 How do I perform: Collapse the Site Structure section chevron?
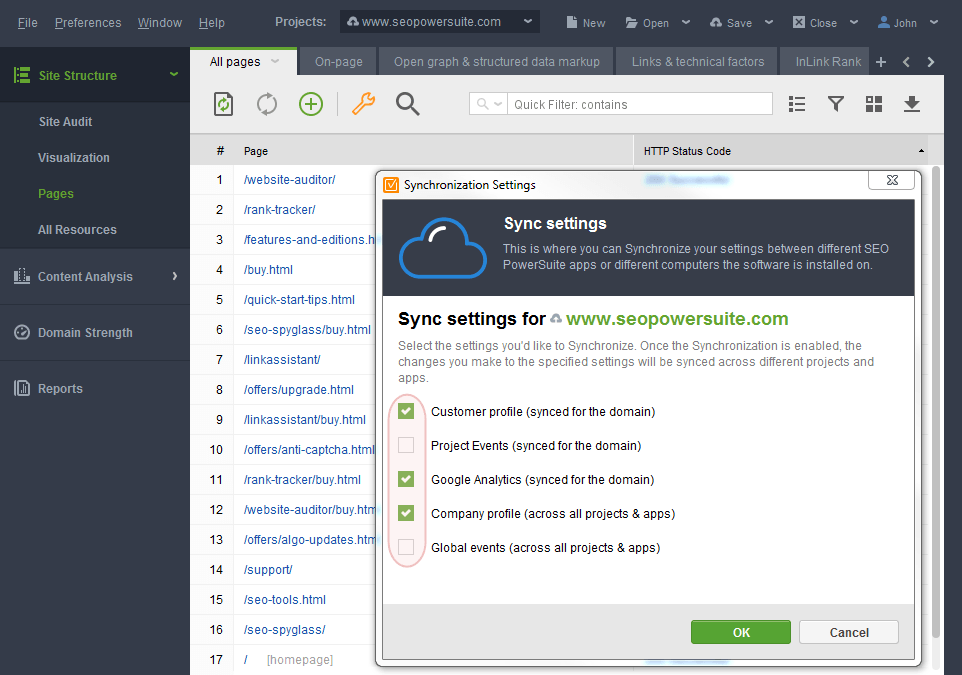coord(174,75)
